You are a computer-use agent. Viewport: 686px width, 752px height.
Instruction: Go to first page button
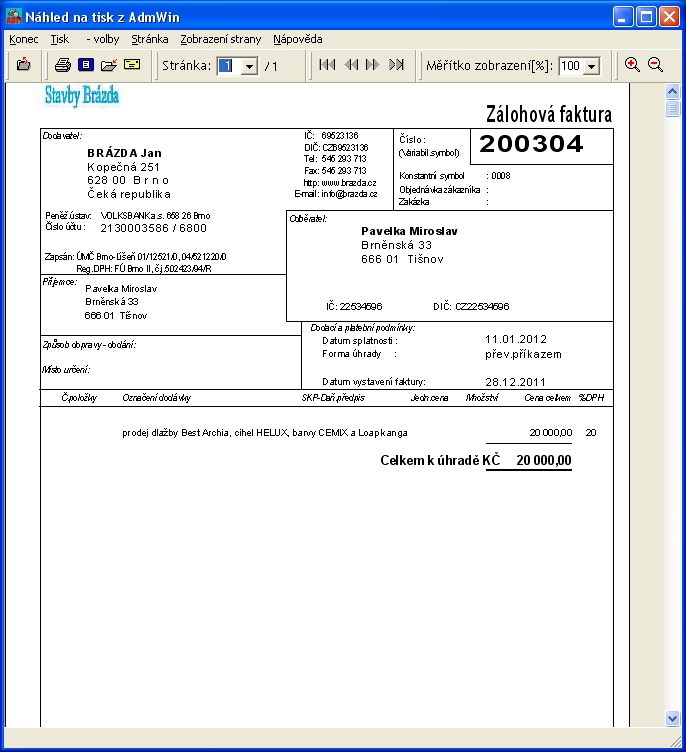327,65
